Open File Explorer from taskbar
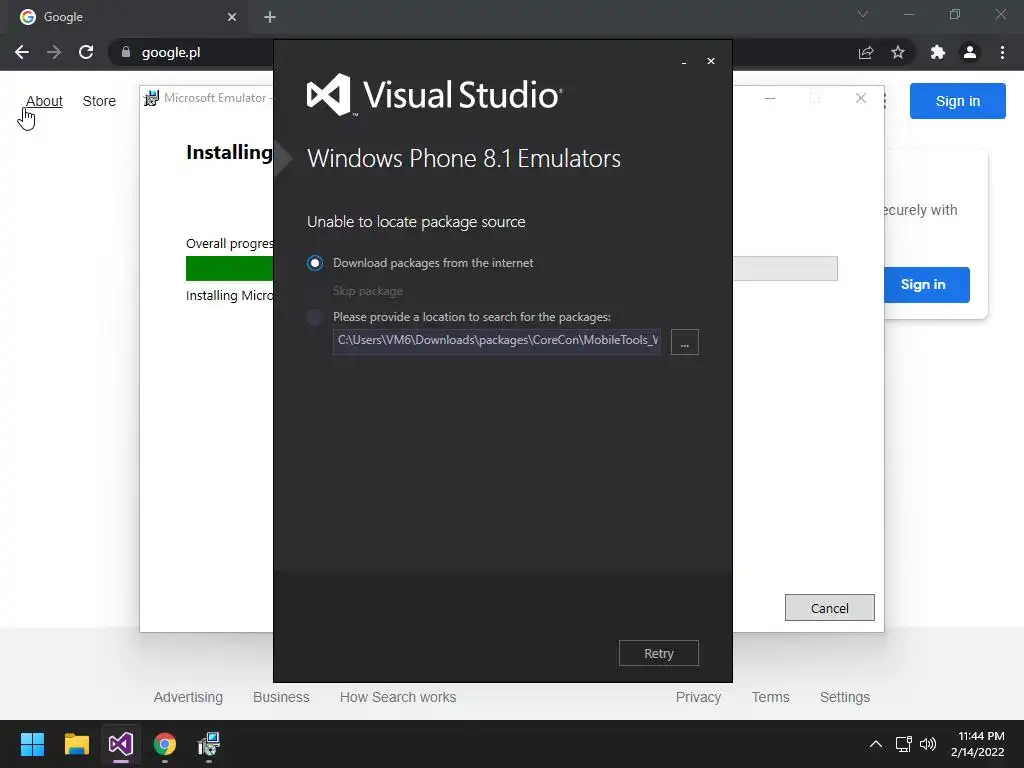This screenshot has width=1024, height=768. [x=76, y=744]
